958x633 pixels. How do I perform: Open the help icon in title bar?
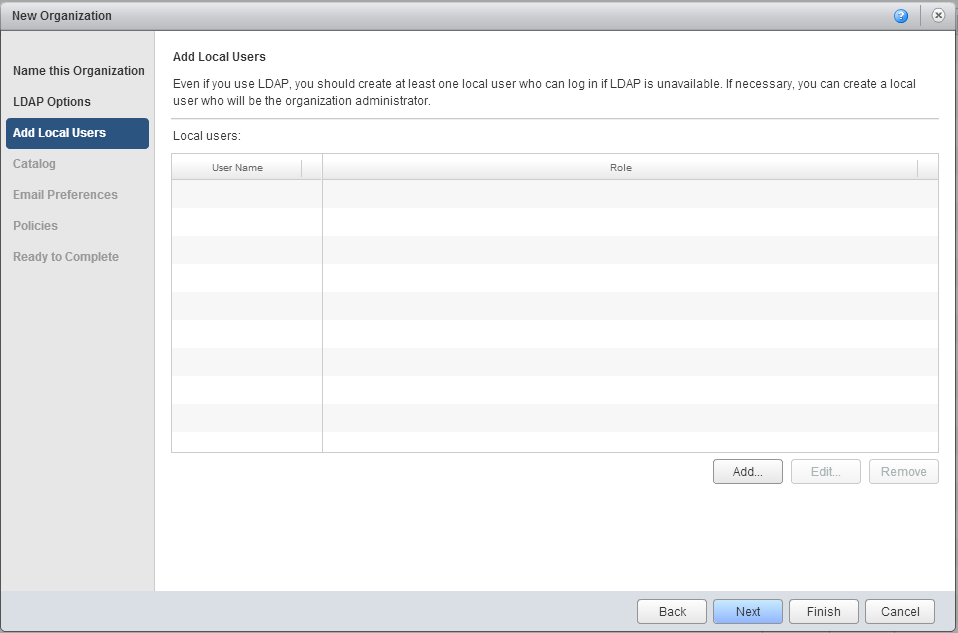click(x=901, y=16)
